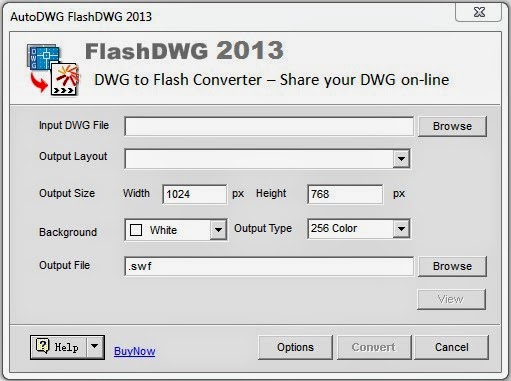Image resolution: width=511 pixels, height=381 pixels.
Task: Click the "Output Type" label
Action: 263,229
